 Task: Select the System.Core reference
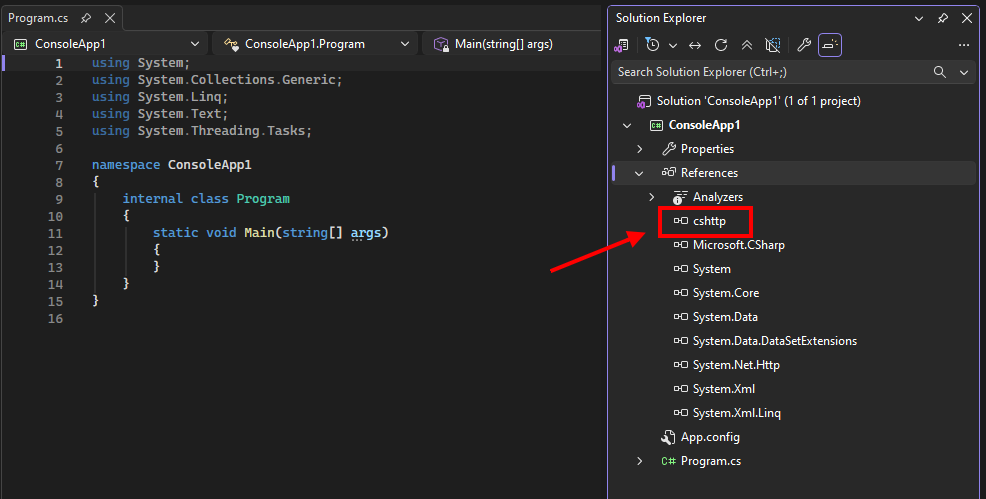[x=726, y=293]
